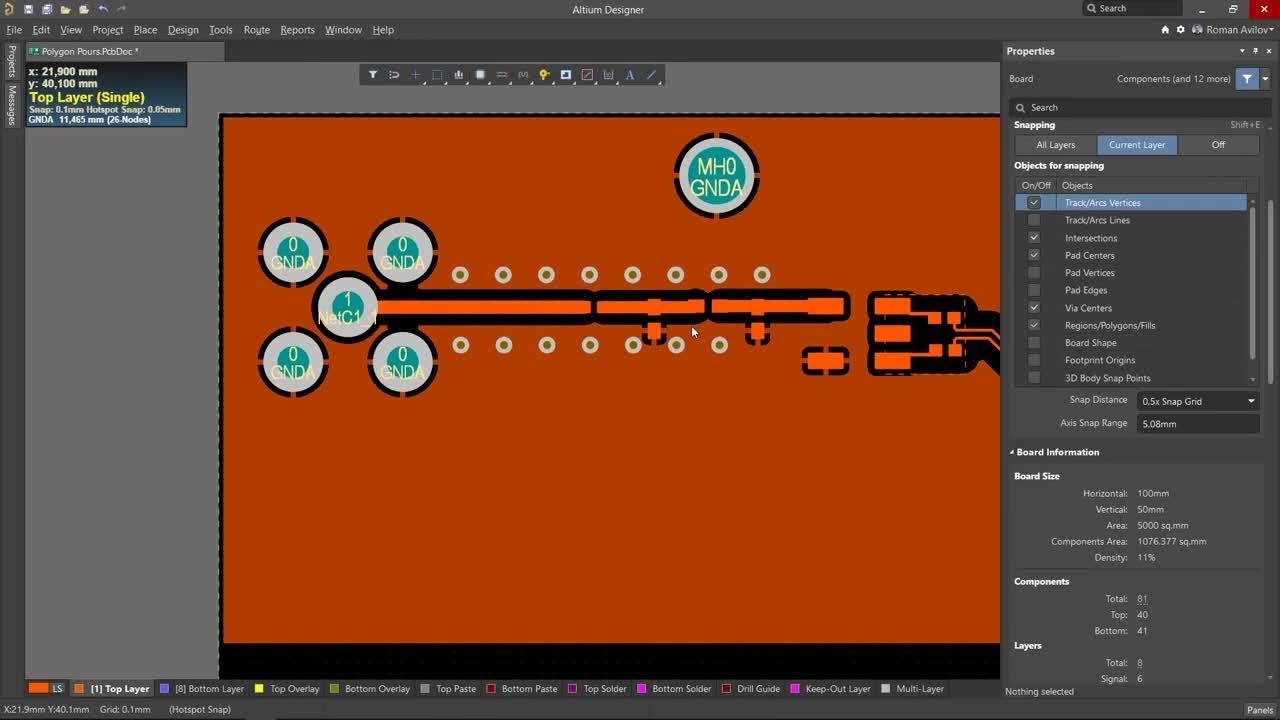Click the title bar Search box
The width and height of the screenshot is (1280, 720).
1133,8
